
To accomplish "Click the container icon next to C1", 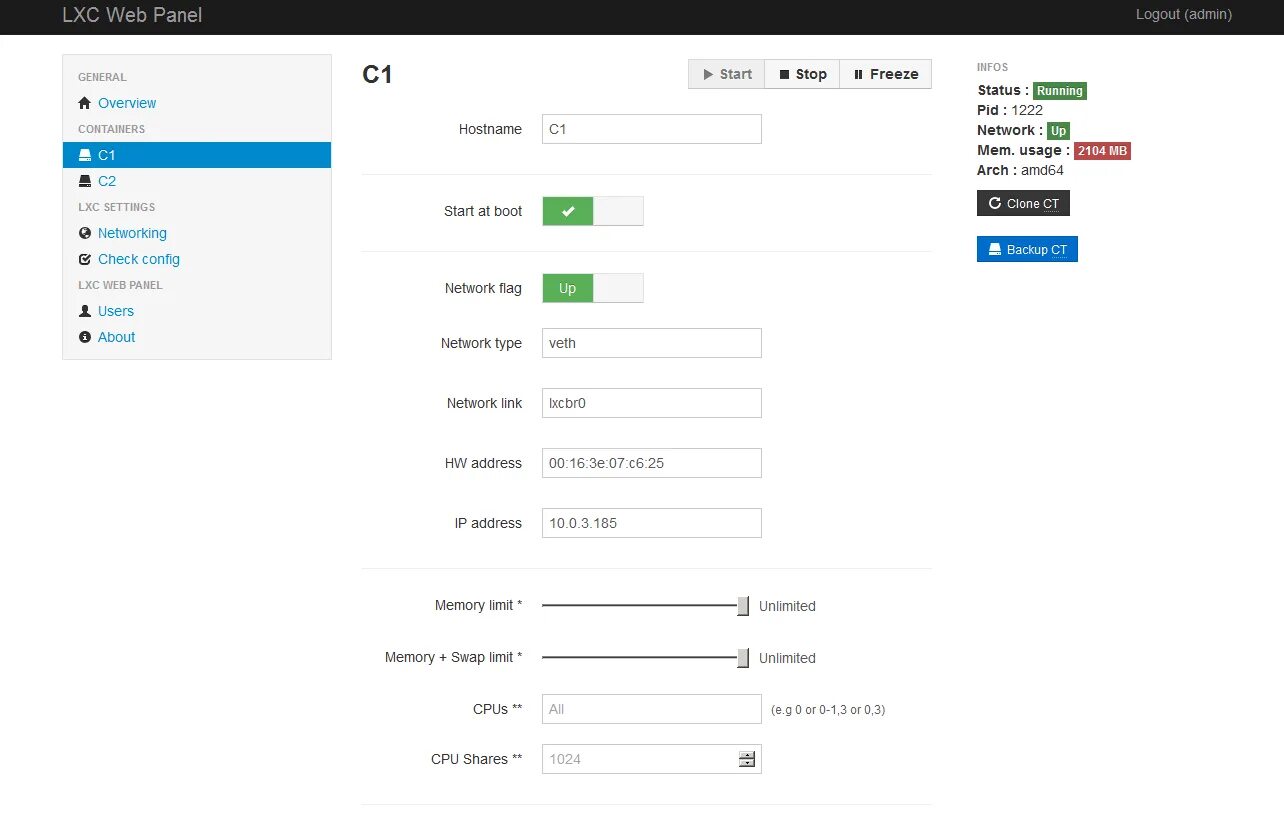I will click(x=85, y=155).
